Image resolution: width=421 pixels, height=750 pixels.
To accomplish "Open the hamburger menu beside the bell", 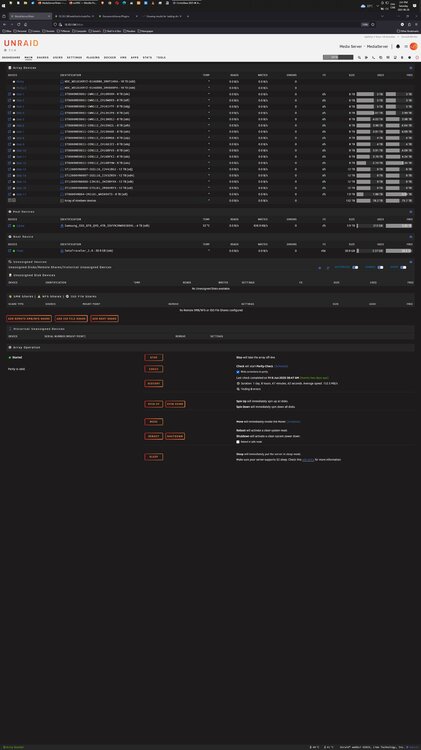I will coord(406,46).
